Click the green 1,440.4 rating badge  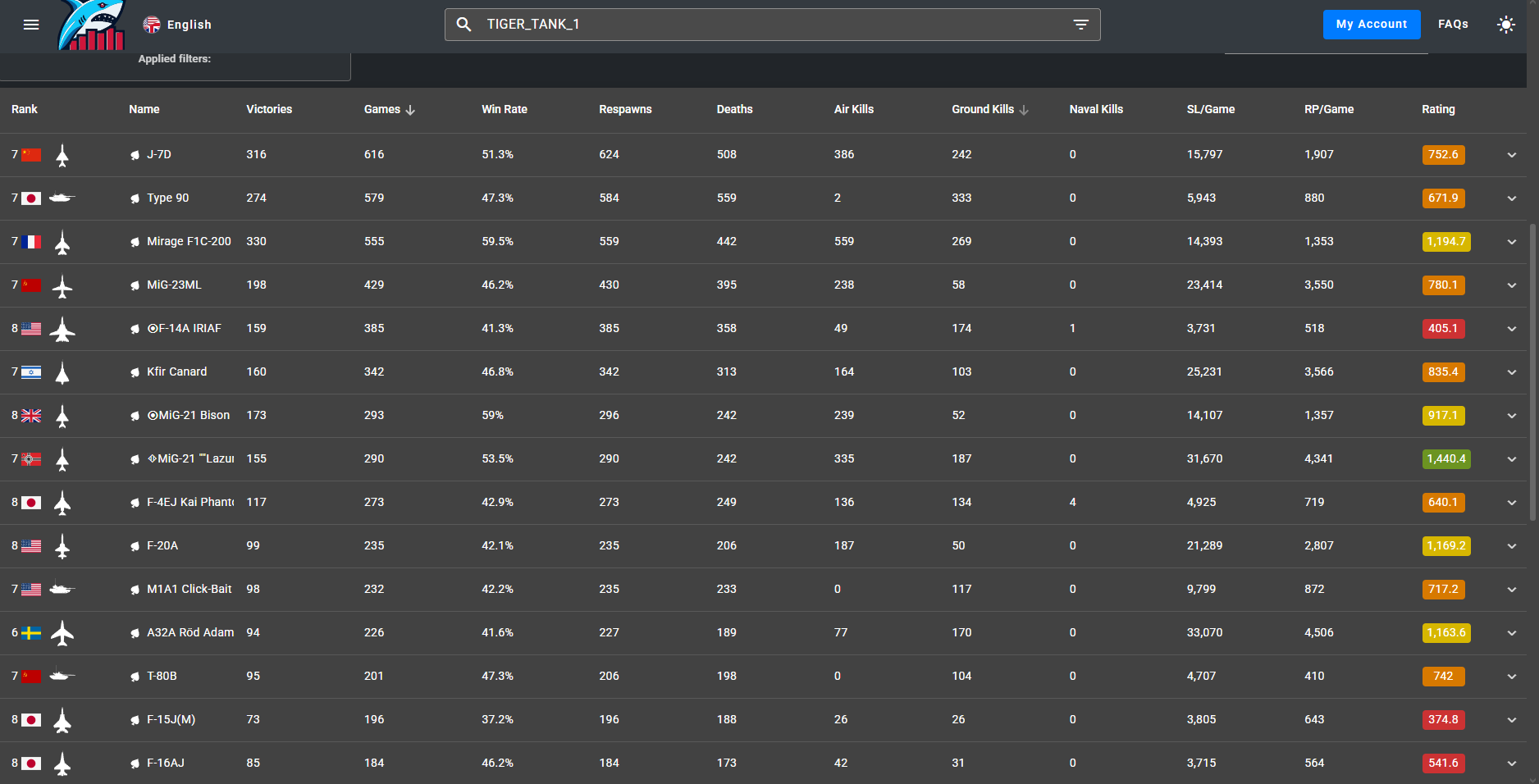(x=1445, y=459)
